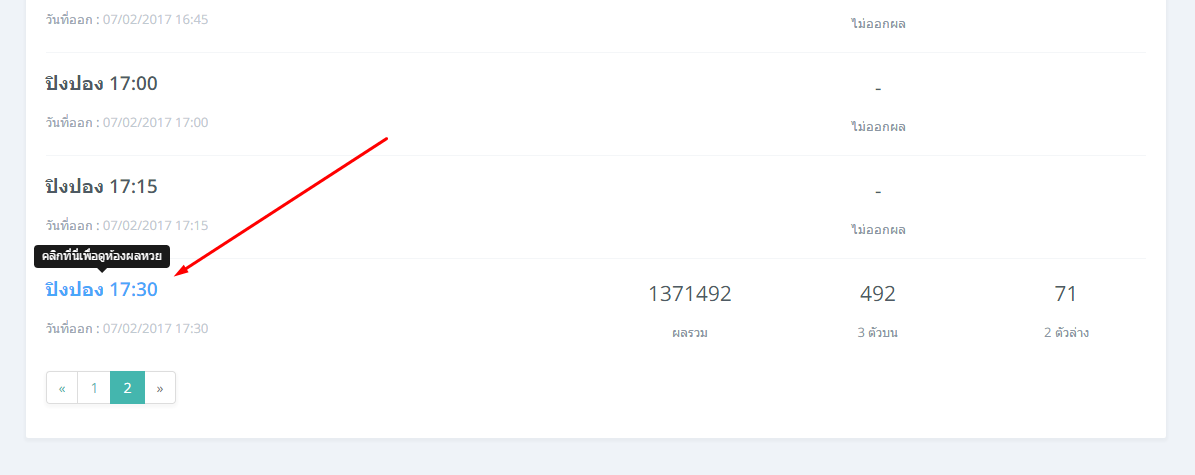Select page 1 in pagination
Viewport: 1195px width, 475px height.
[94, 388]
